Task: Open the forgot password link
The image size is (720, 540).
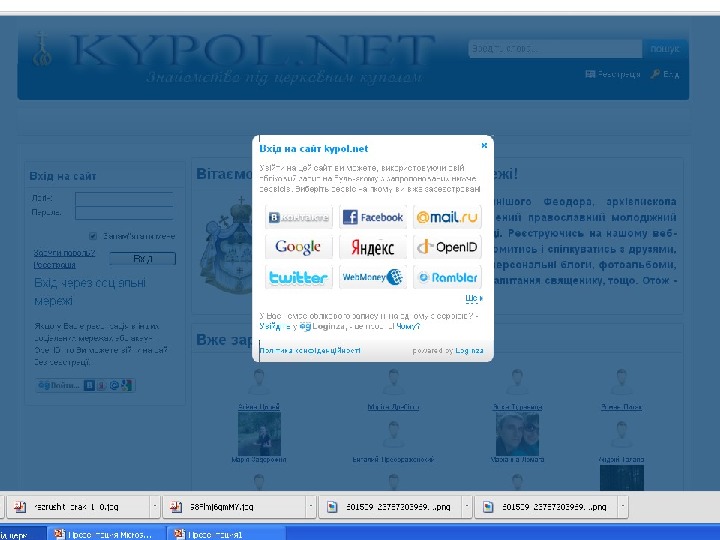Action: 64,253
